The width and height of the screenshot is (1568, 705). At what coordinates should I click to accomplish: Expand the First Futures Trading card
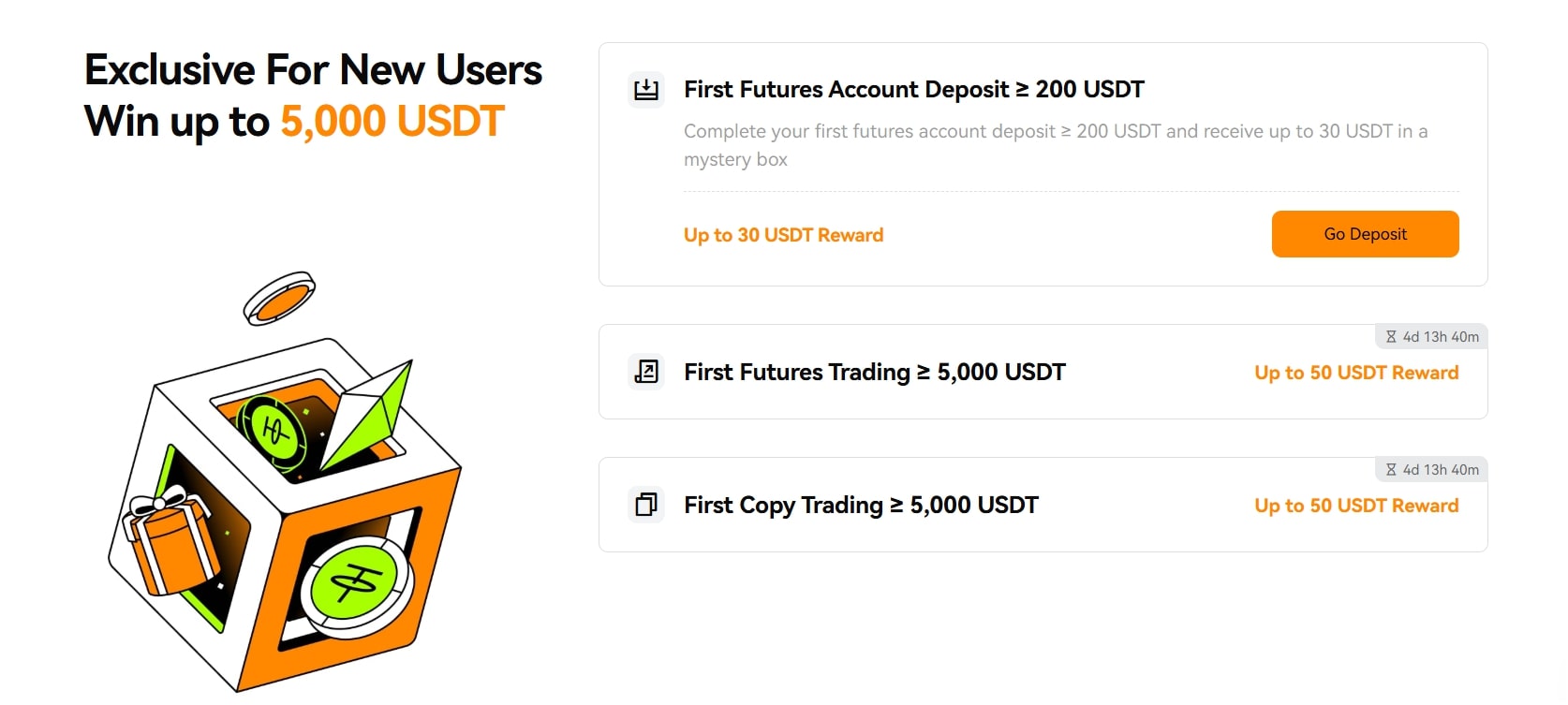click(x=1043, y=372)
